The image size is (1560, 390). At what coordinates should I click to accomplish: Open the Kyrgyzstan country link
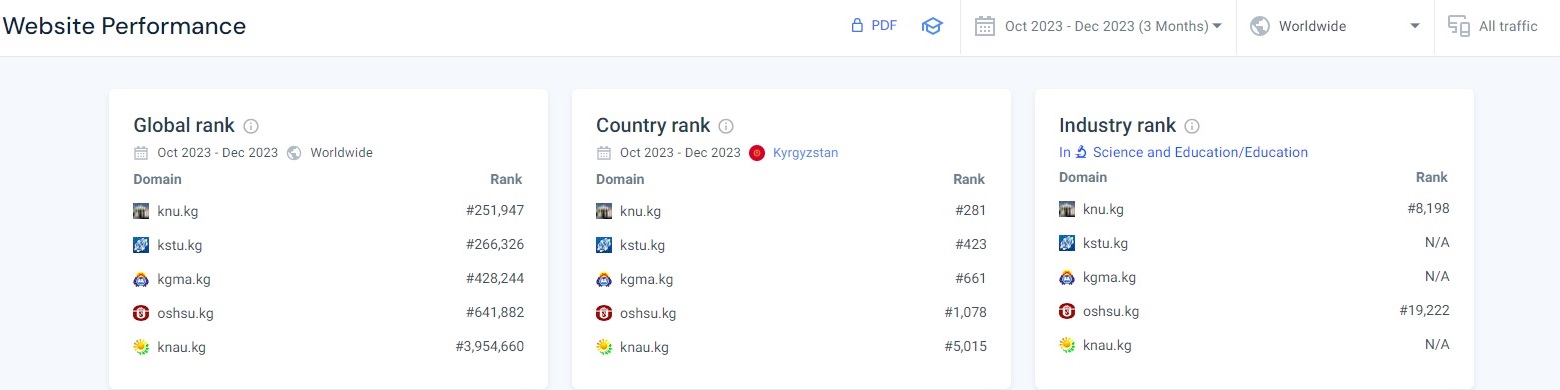click(x=806, y=153)
